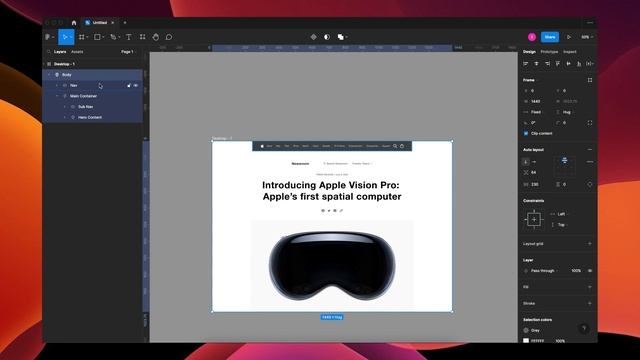
Task: Open the user avatar in the toolbar
Action: click(x=532, y=37)
